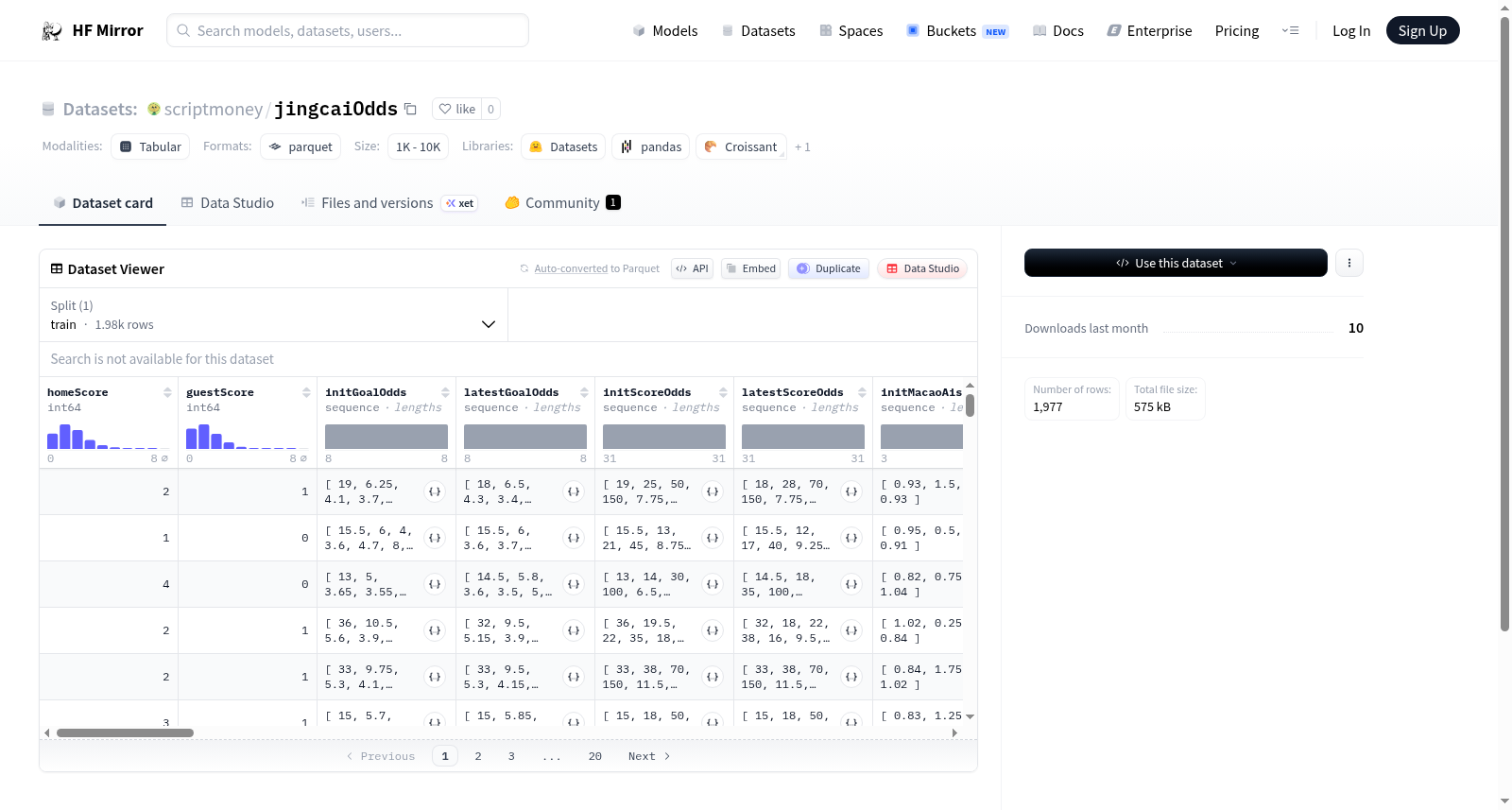Switch to the Data Studio tab
Screen dimensions: 1512x810
pos(228,203)
